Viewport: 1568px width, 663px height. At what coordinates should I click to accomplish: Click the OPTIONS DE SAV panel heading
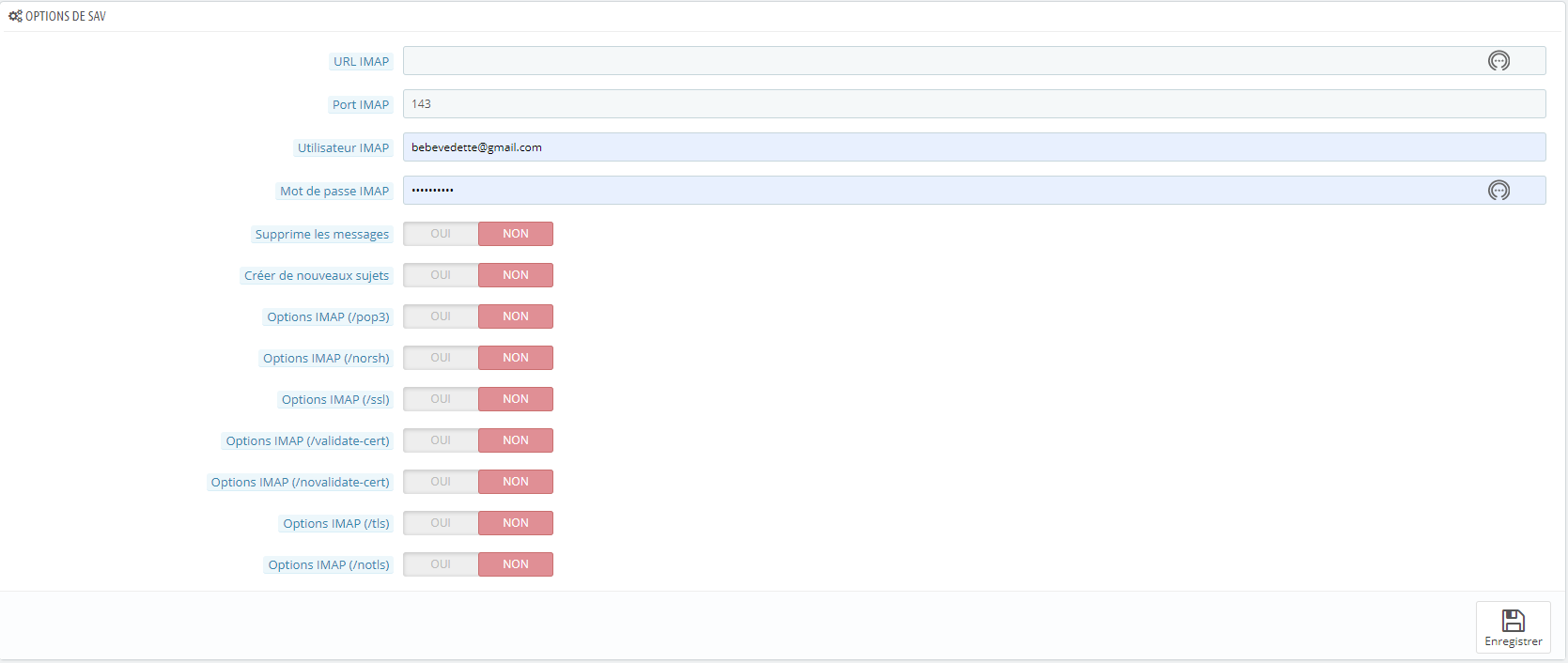[x=65, y=16]
